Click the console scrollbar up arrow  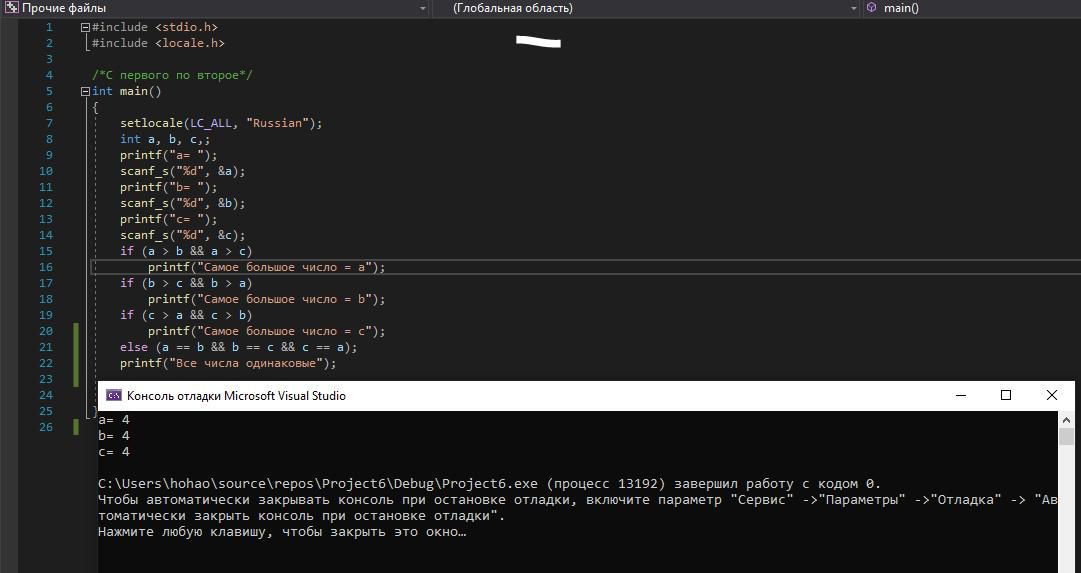coord(1067,419)
